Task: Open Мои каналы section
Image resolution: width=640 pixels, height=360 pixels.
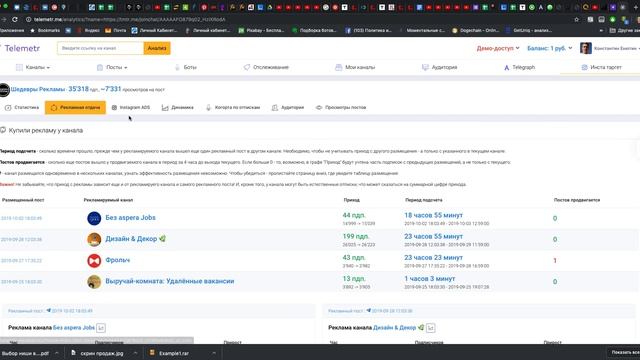Action: 355,67
